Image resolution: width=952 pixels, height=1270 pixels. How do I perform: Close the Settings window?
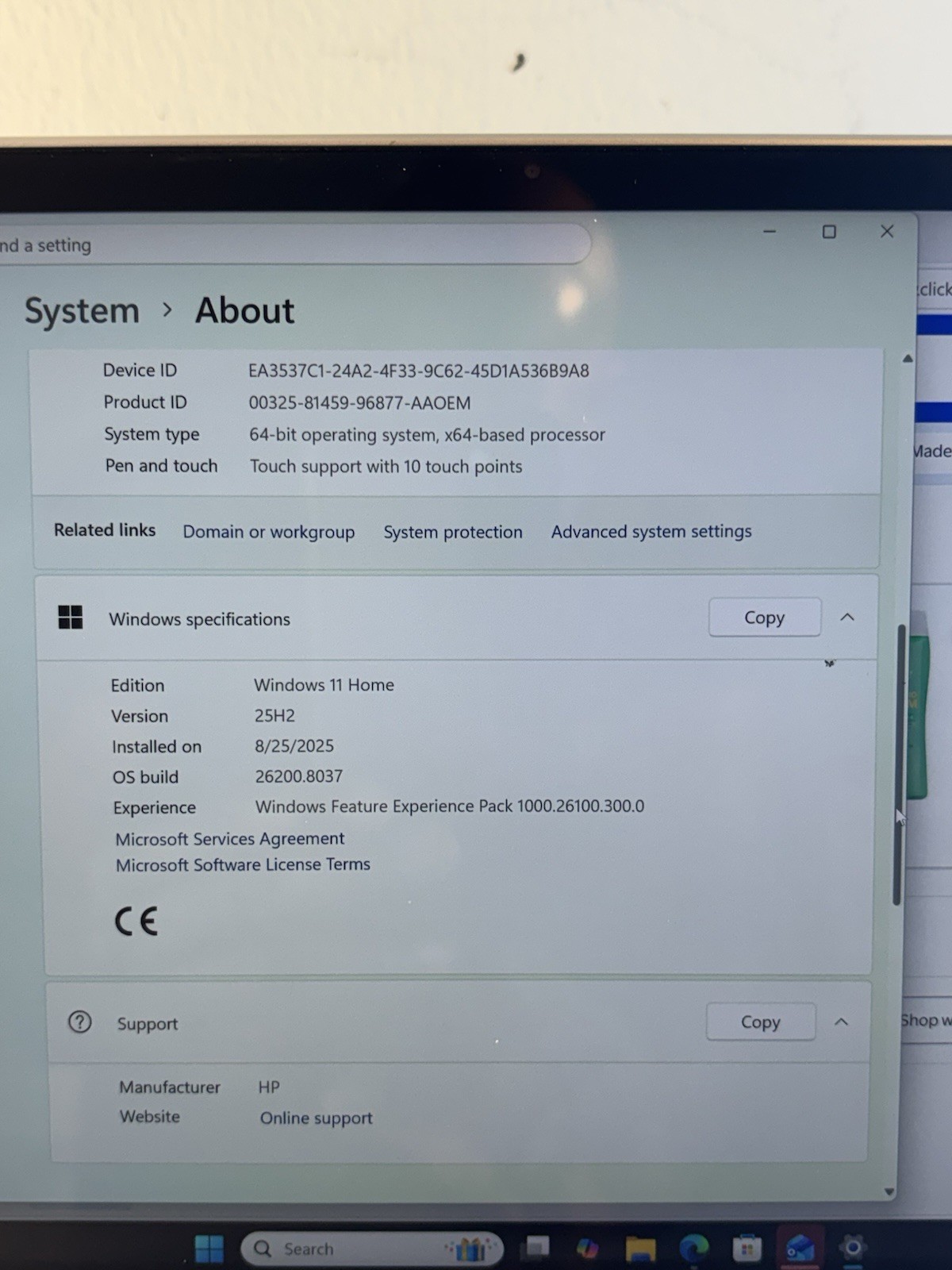(x=887, y=231)
